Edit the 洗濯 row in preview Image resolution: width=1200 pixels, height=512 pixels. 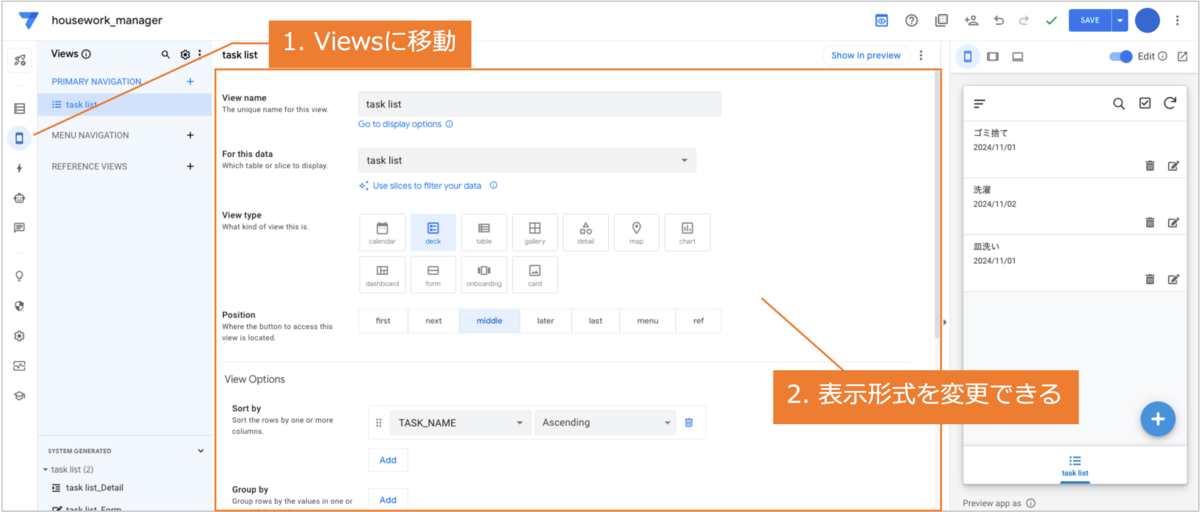1174,222
